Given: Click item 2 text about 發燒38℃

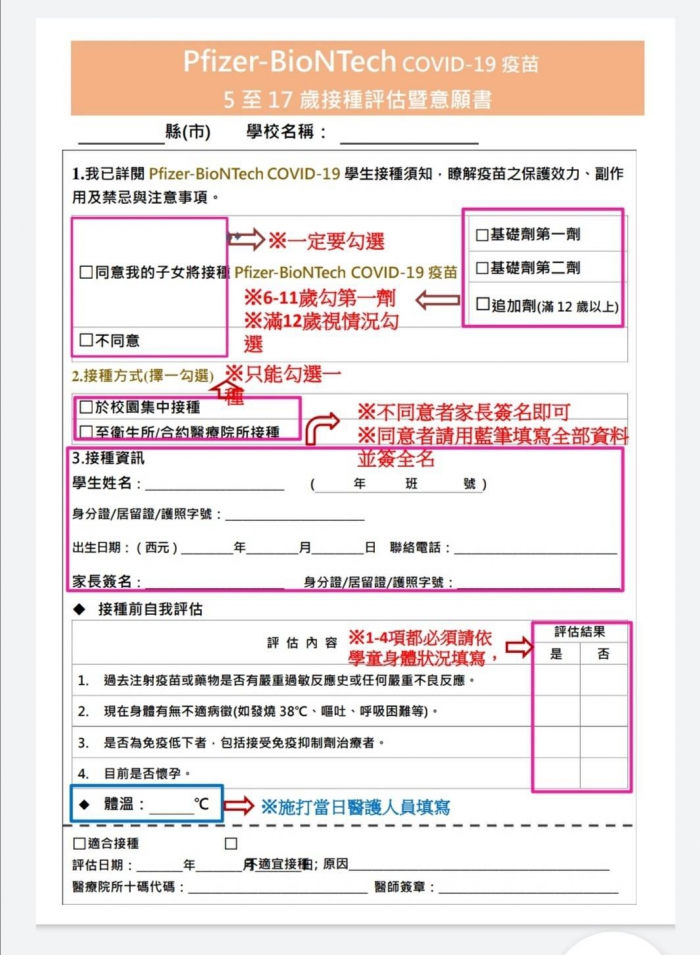Looking at the screenshot, I should 270,711.
